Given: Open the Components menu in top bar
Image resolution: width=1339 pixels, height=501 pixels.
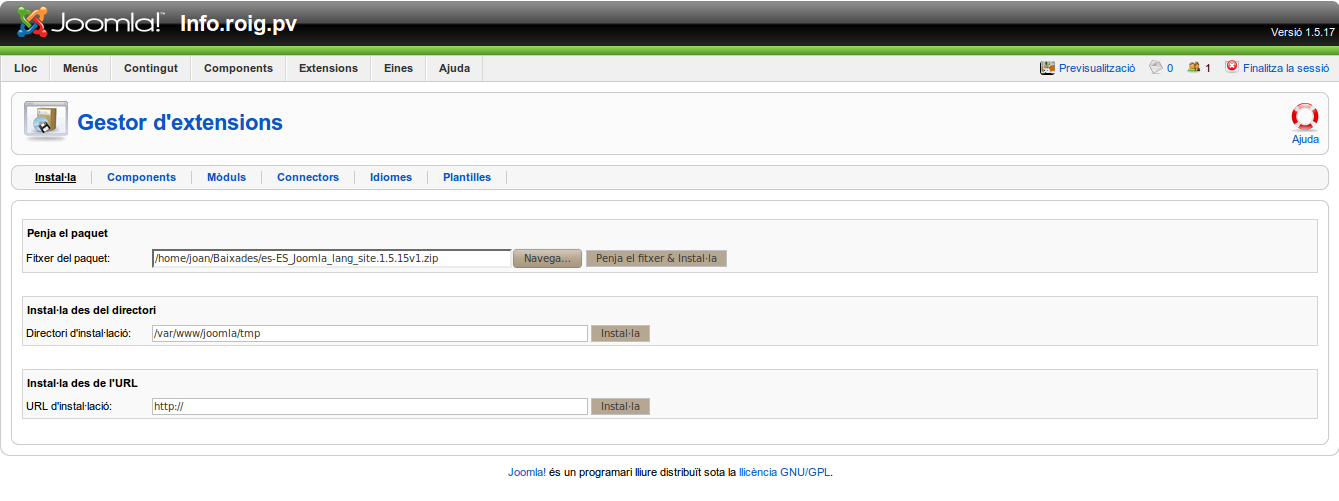Looking at the screenshot, I should click(x=238, y=68).
